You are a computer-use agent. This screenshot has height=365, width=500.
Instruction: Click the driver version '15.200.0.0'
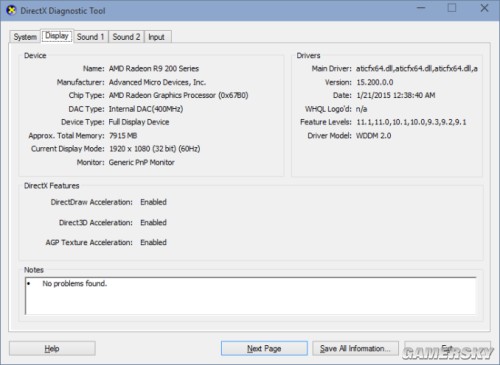tap(375, 82)
